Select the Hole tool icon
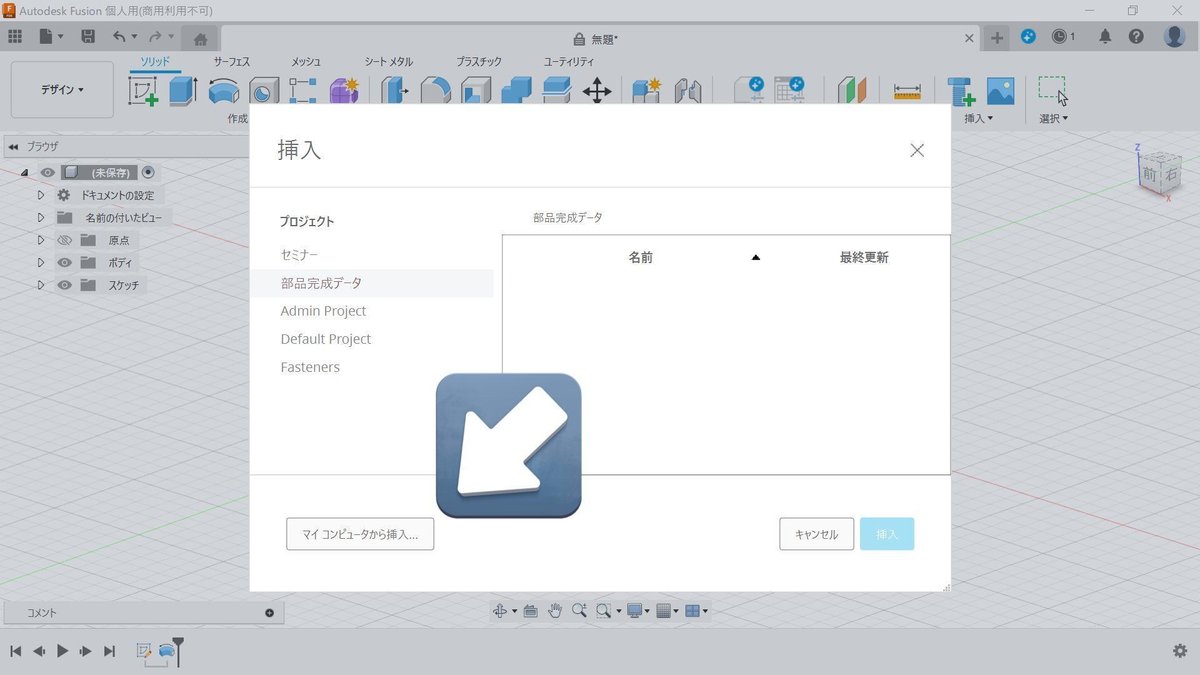The image size is (1200, 675). coord(263,91)
